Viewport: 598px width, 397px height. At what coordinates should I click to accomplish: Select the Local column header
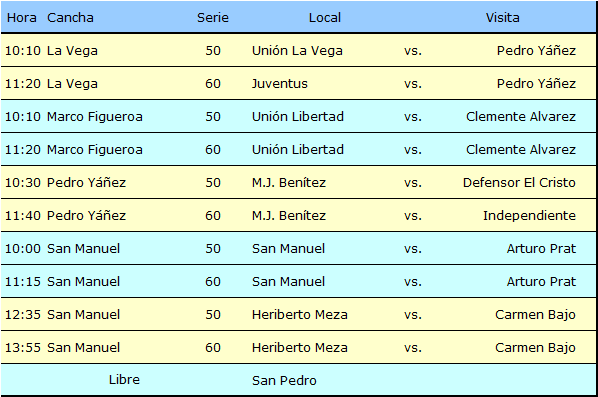tap(325, 18)
